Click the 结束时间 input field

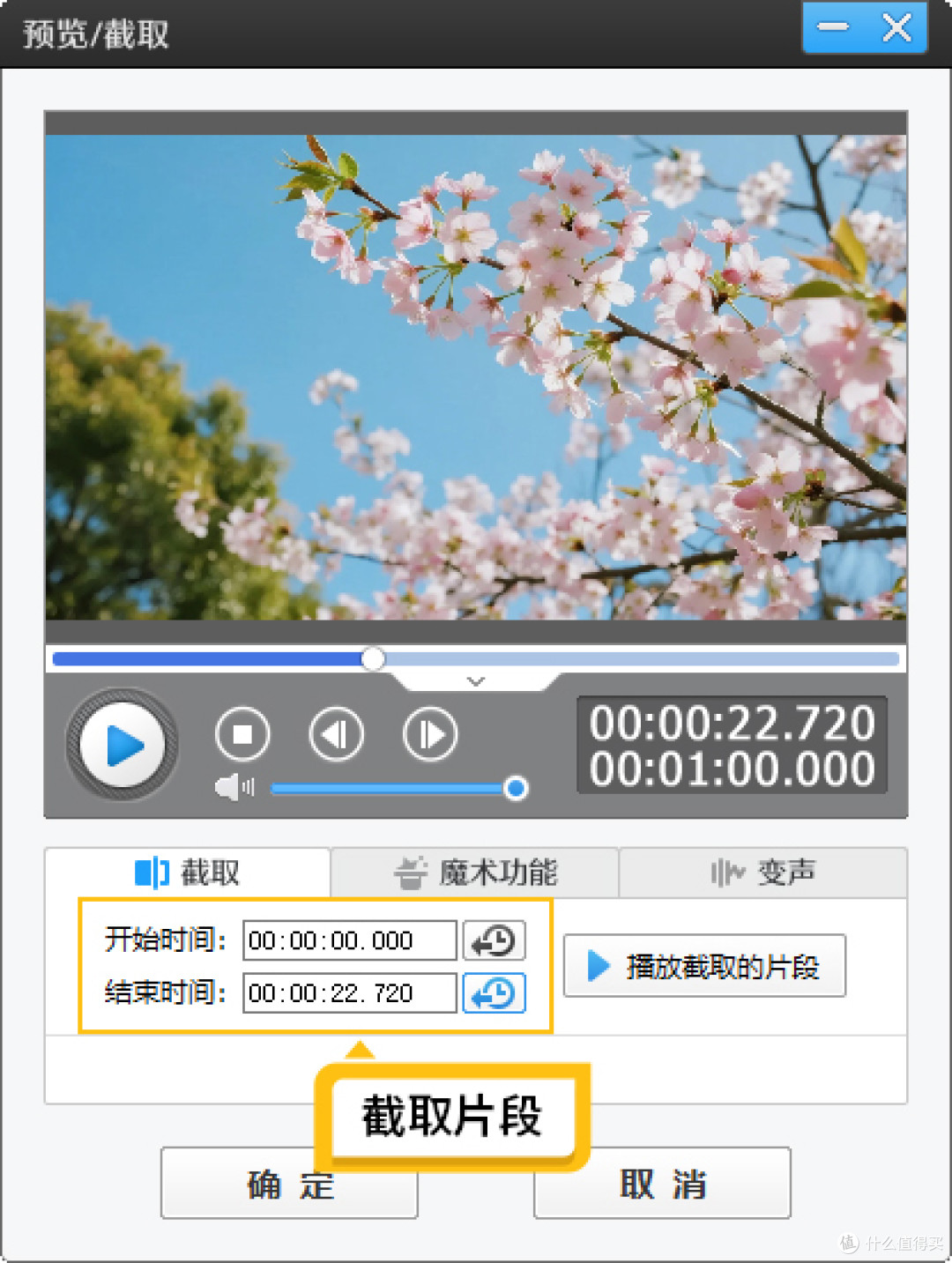click(350, 993)
